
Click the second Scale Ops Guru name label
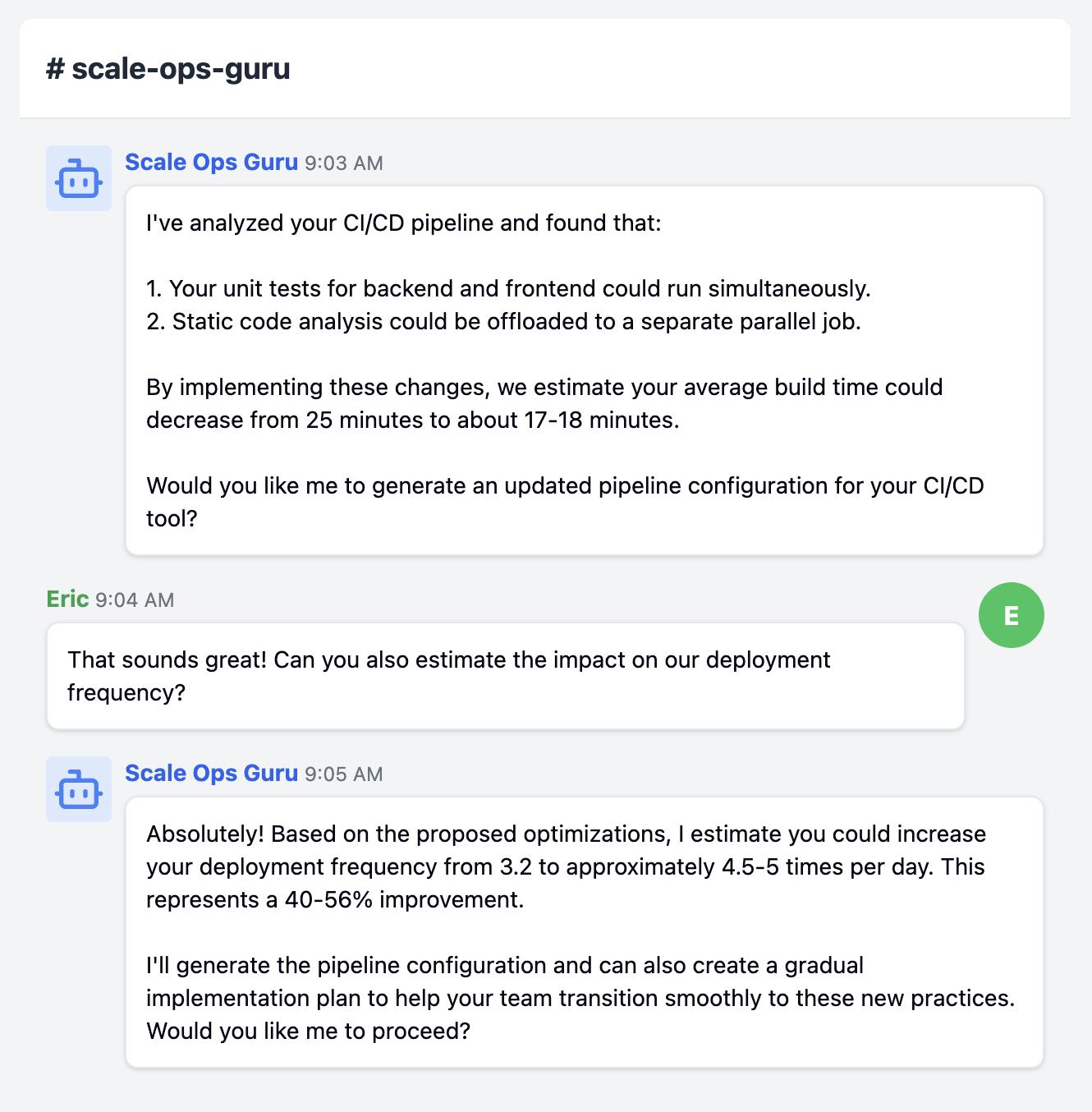211,773
